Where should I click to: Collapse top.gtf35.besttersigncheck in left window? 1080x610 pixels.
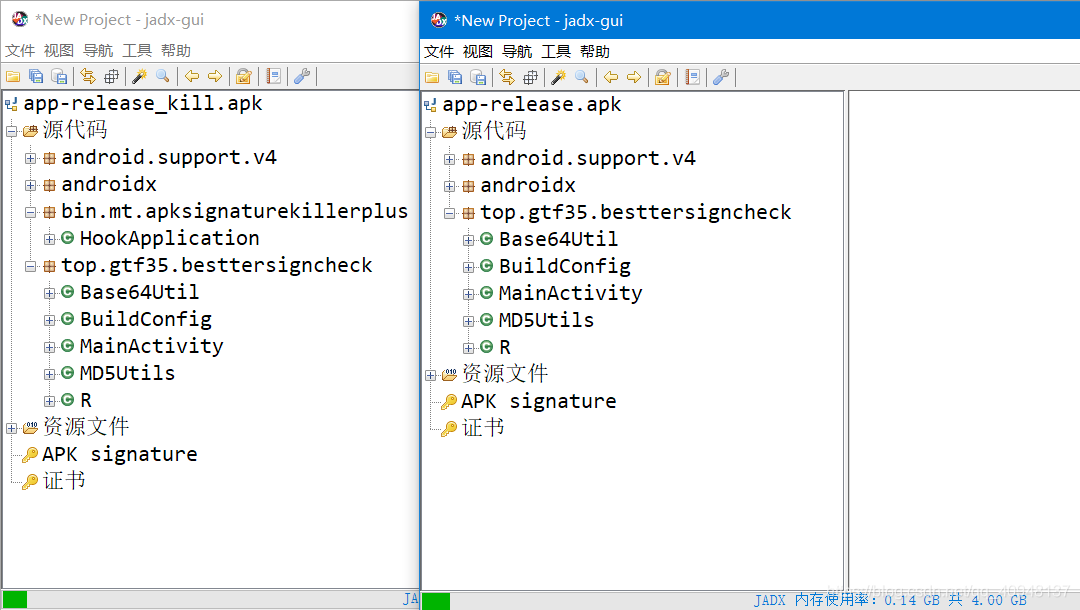click(30, 266)
